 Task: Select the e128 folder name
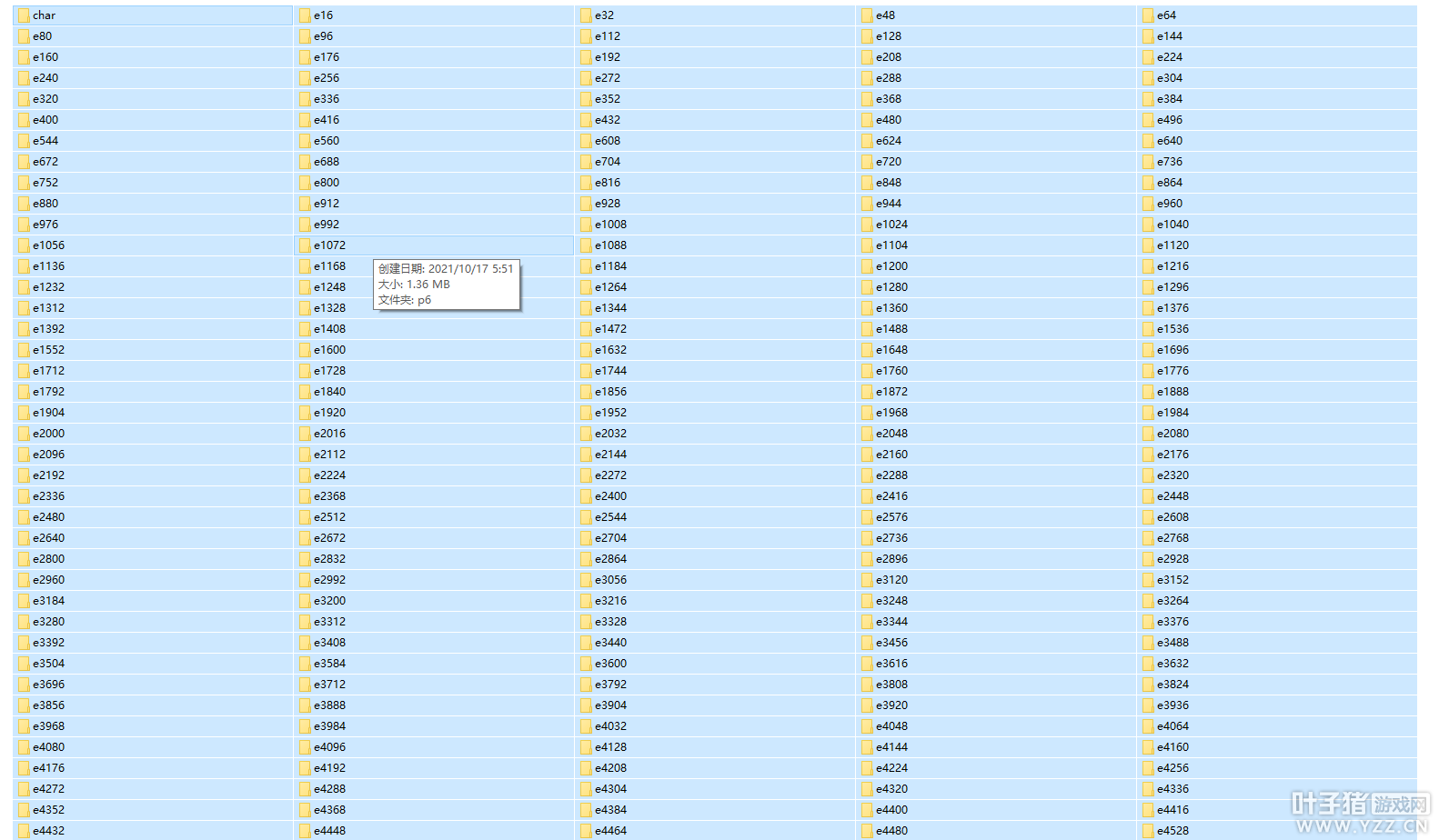[889, 36]
